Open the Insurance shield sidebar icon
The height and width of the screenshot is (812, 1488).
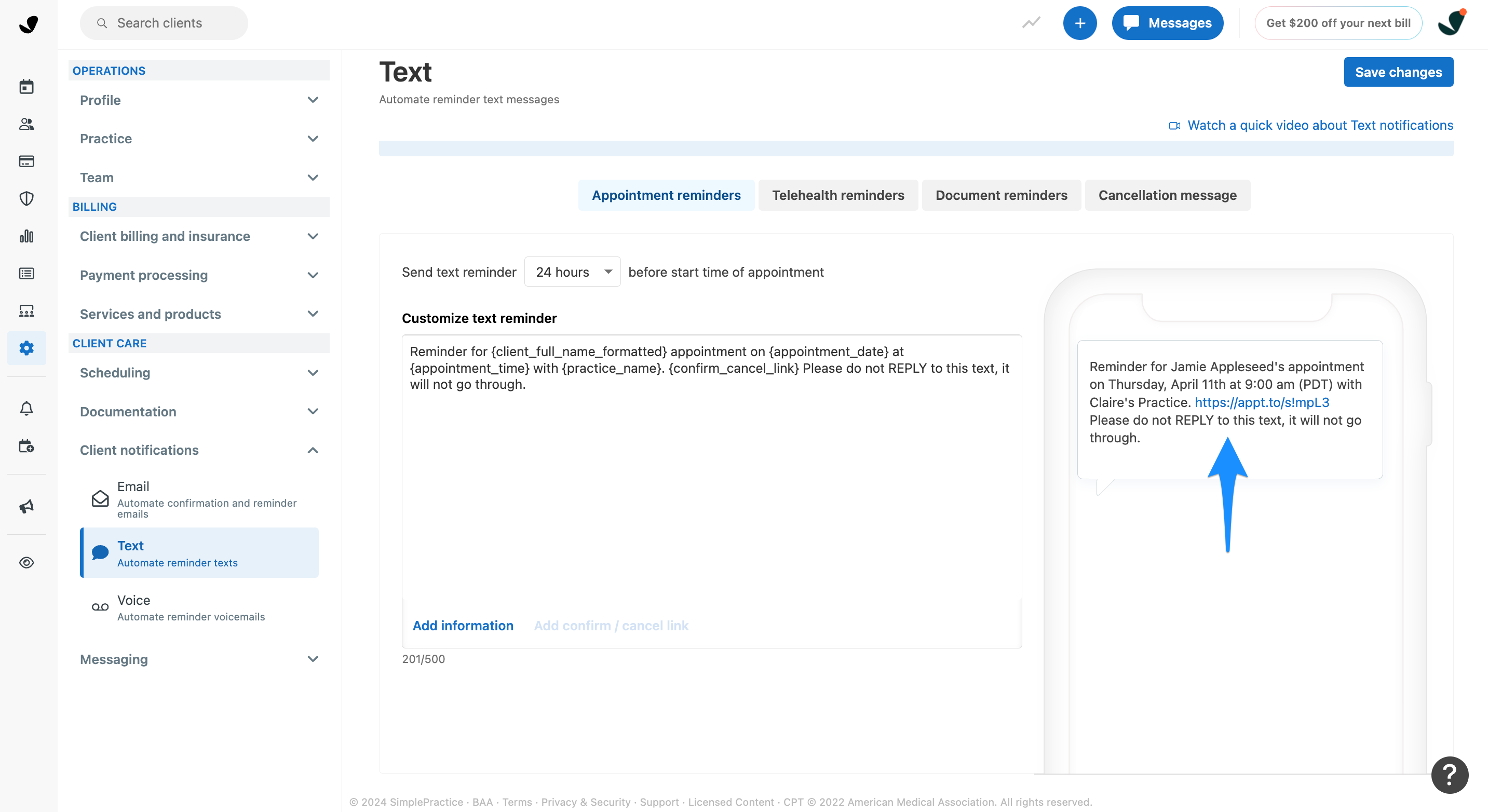26,199
